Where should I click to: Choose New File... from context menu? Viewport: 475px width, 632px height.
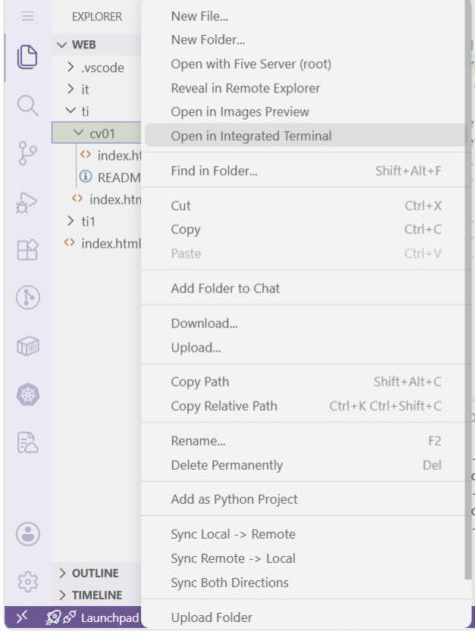point(304,17)
